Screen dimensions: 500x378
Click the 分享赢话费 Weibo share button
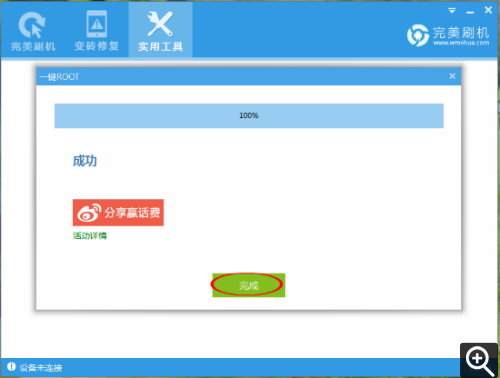coord(118,213)
